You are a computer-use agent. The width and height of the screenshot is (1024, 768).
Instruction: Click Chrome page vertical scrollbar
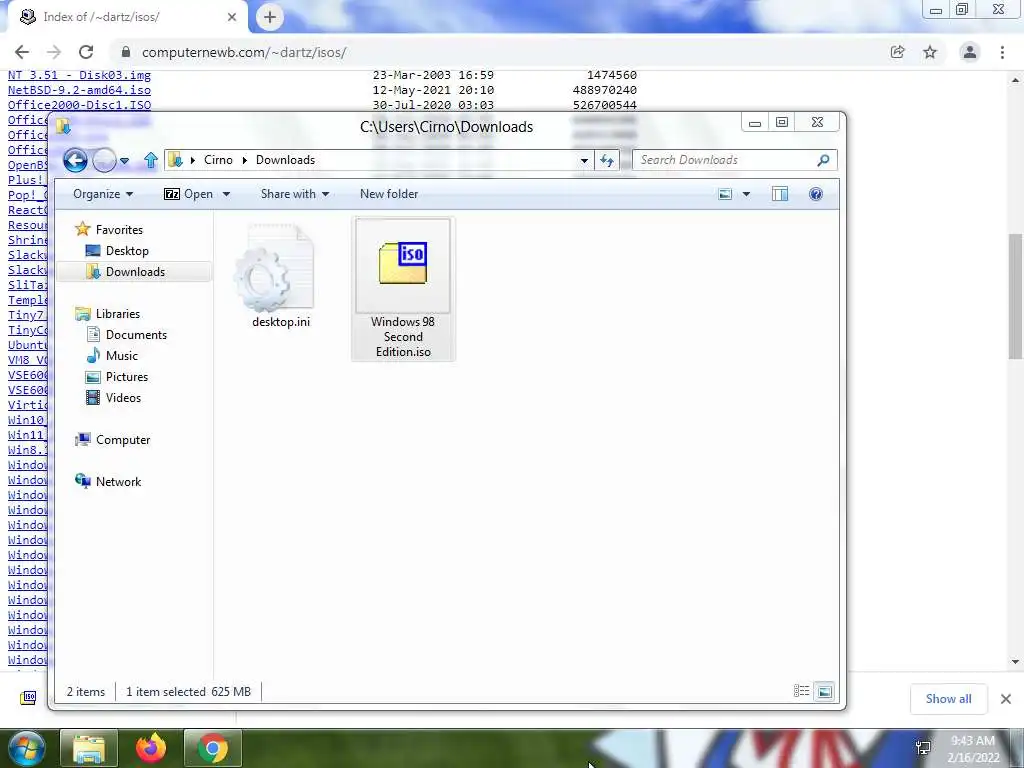tap(1015, 295)
